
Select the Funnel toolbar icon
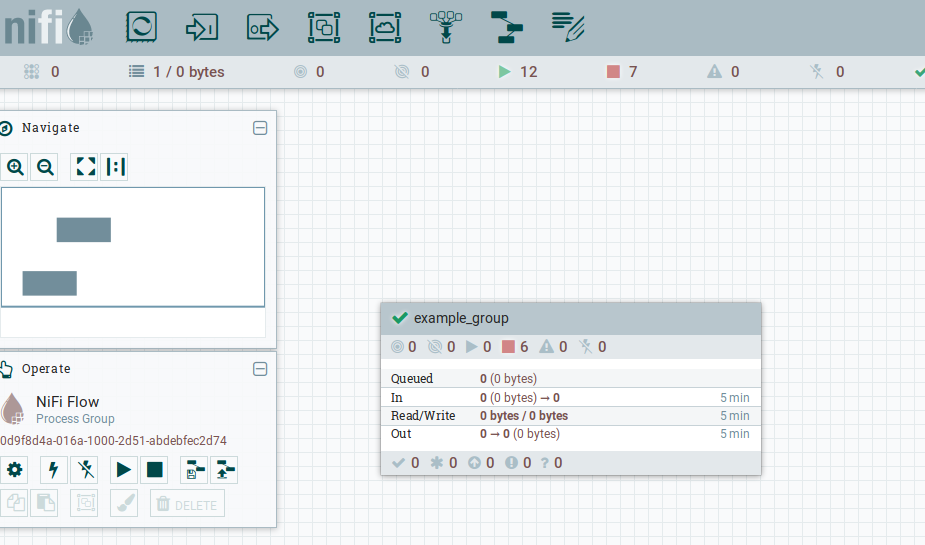point(446,27)
